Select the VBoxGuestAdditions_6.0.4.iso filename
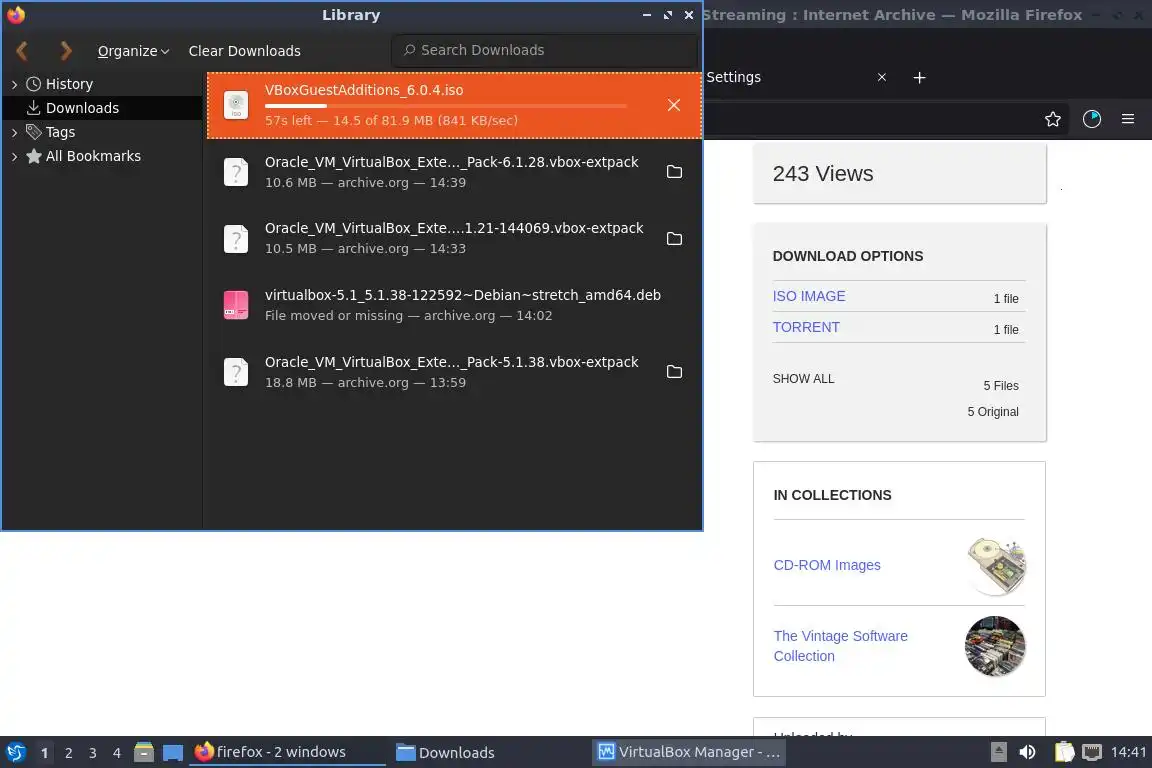This screenshot has width=1152, height=768. coord(364,90)
